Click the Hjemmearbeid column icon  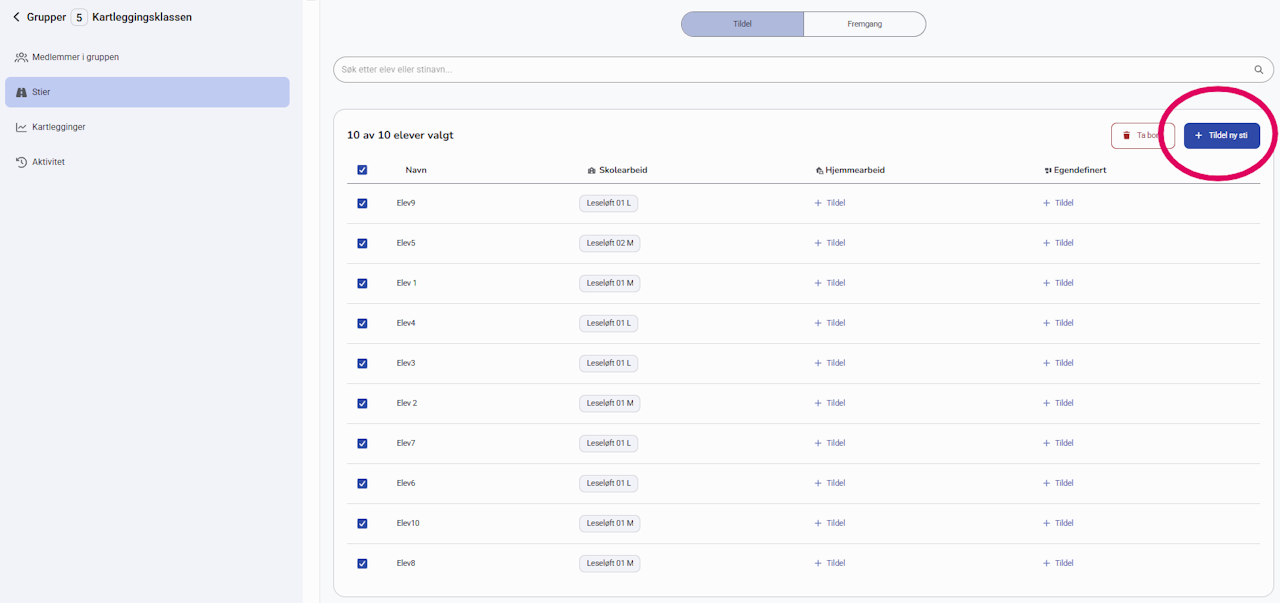click(x=819, y=170)
